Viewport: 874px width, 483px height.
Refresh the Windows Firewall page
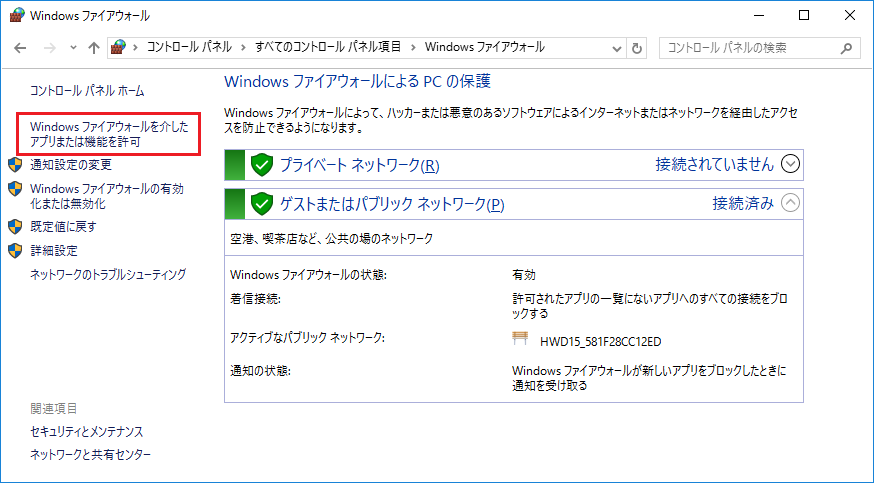tap(637, 48)
